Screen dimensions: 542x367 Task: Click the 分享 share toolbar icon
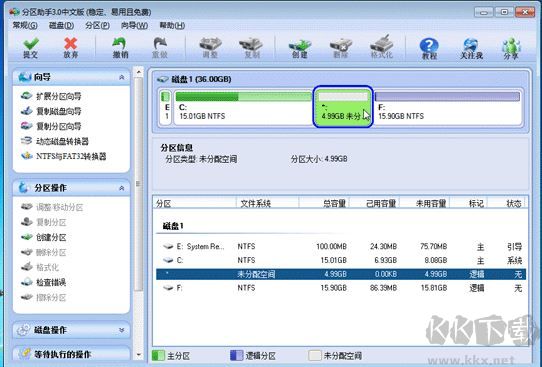(511, 48)
